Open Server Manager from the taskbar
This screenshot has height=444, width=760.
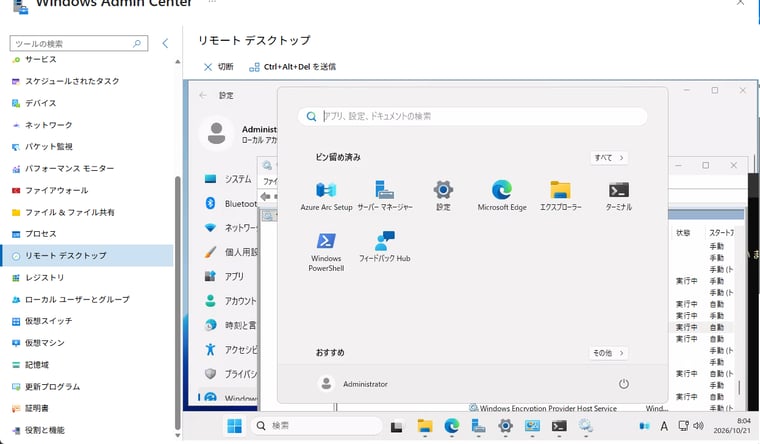pos(478,426)
